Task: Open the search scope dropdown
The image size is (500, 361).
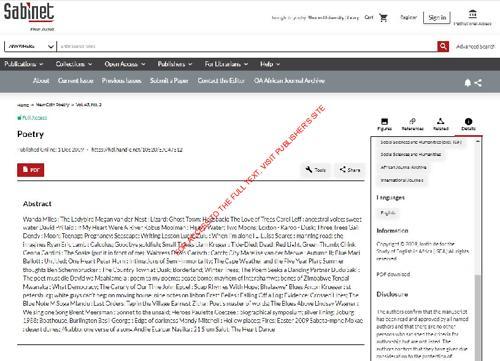Action: (31, 46)
